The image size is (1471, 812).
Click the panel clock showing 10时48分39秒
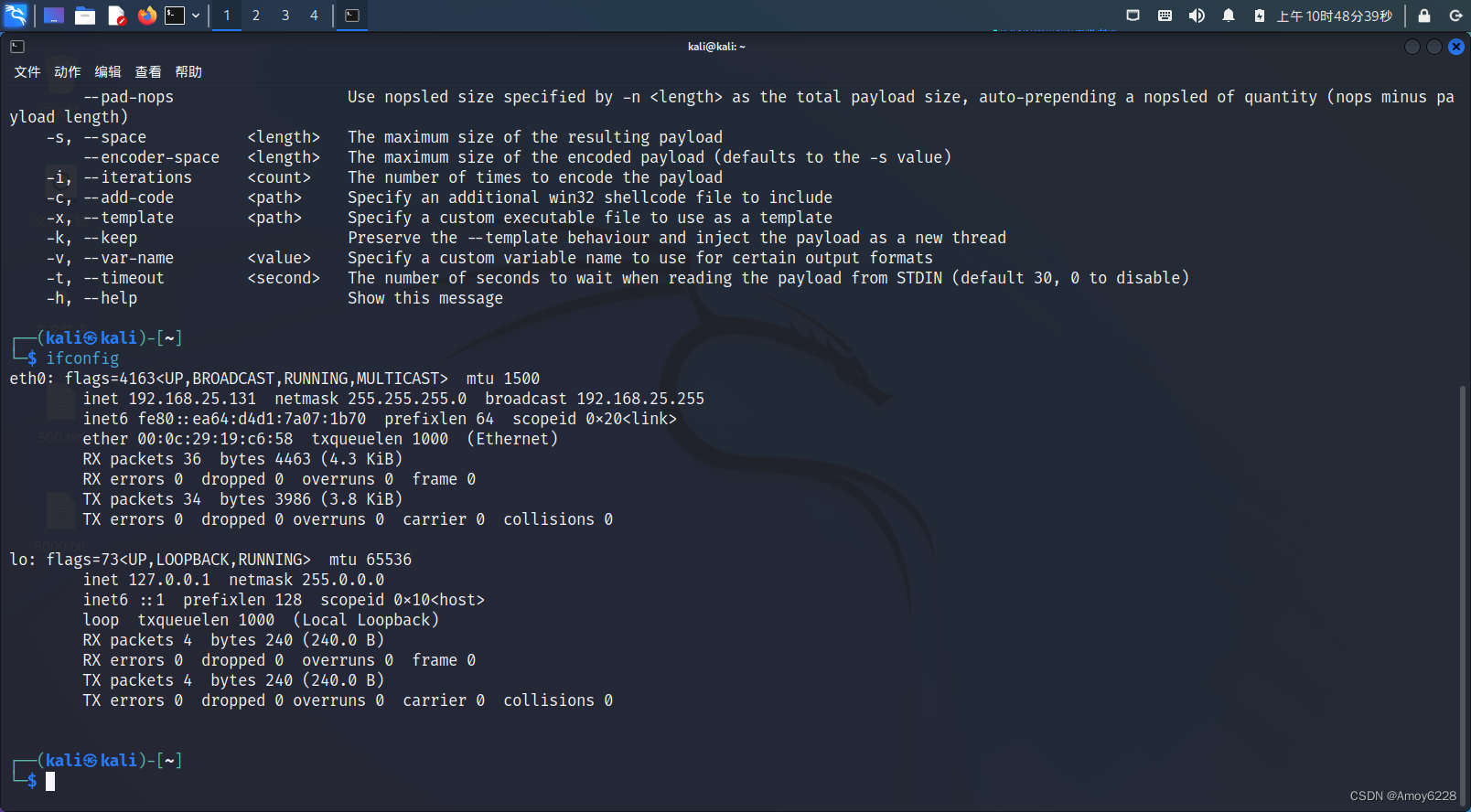coord(1335,16)
